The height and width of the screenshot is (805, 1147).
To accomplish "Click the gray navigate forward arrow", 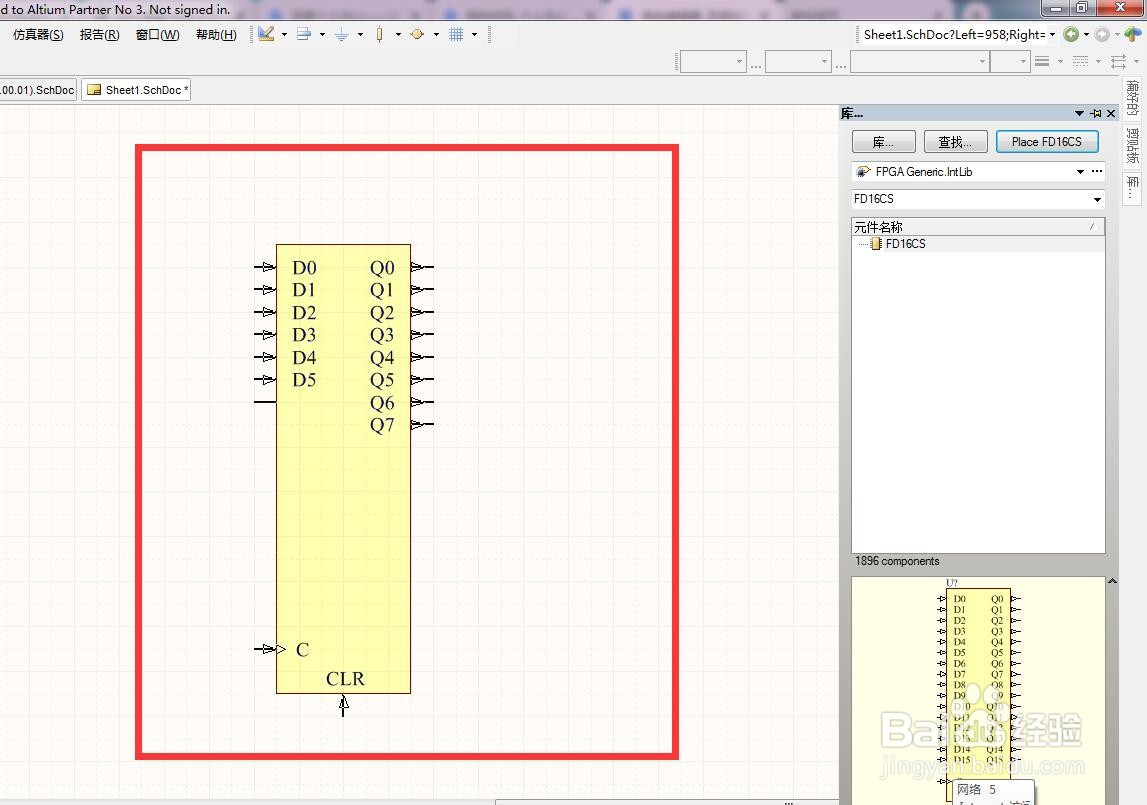I will (x=1102, y=34).
